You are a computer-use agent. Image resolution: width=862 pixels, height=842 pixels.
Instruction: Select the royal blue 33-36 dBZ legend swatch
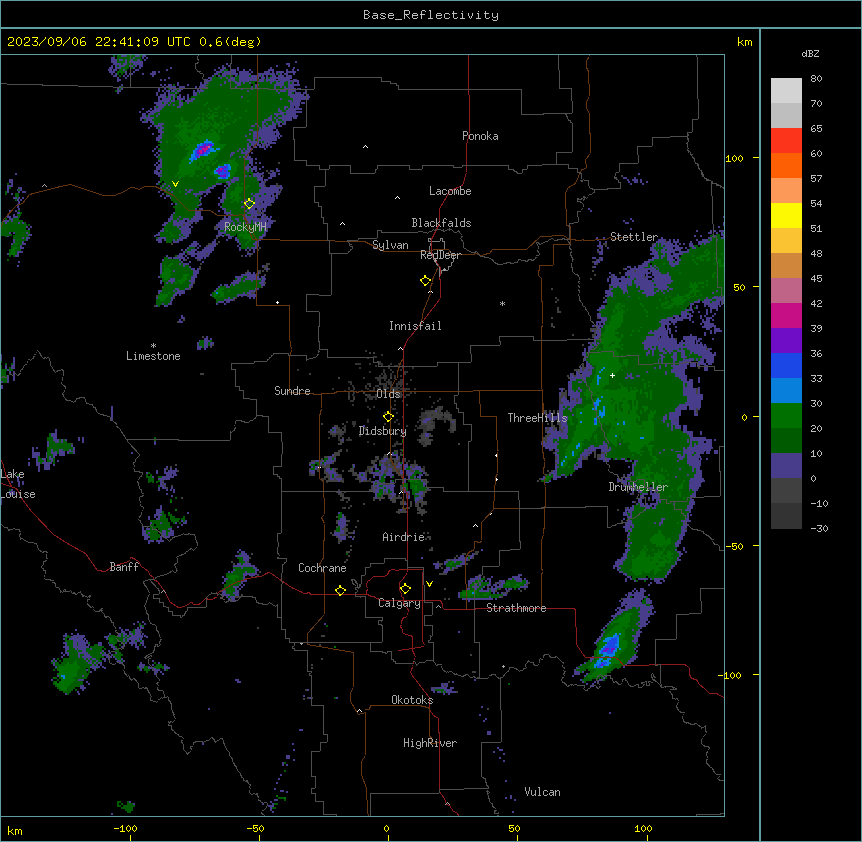coord(786,365)
